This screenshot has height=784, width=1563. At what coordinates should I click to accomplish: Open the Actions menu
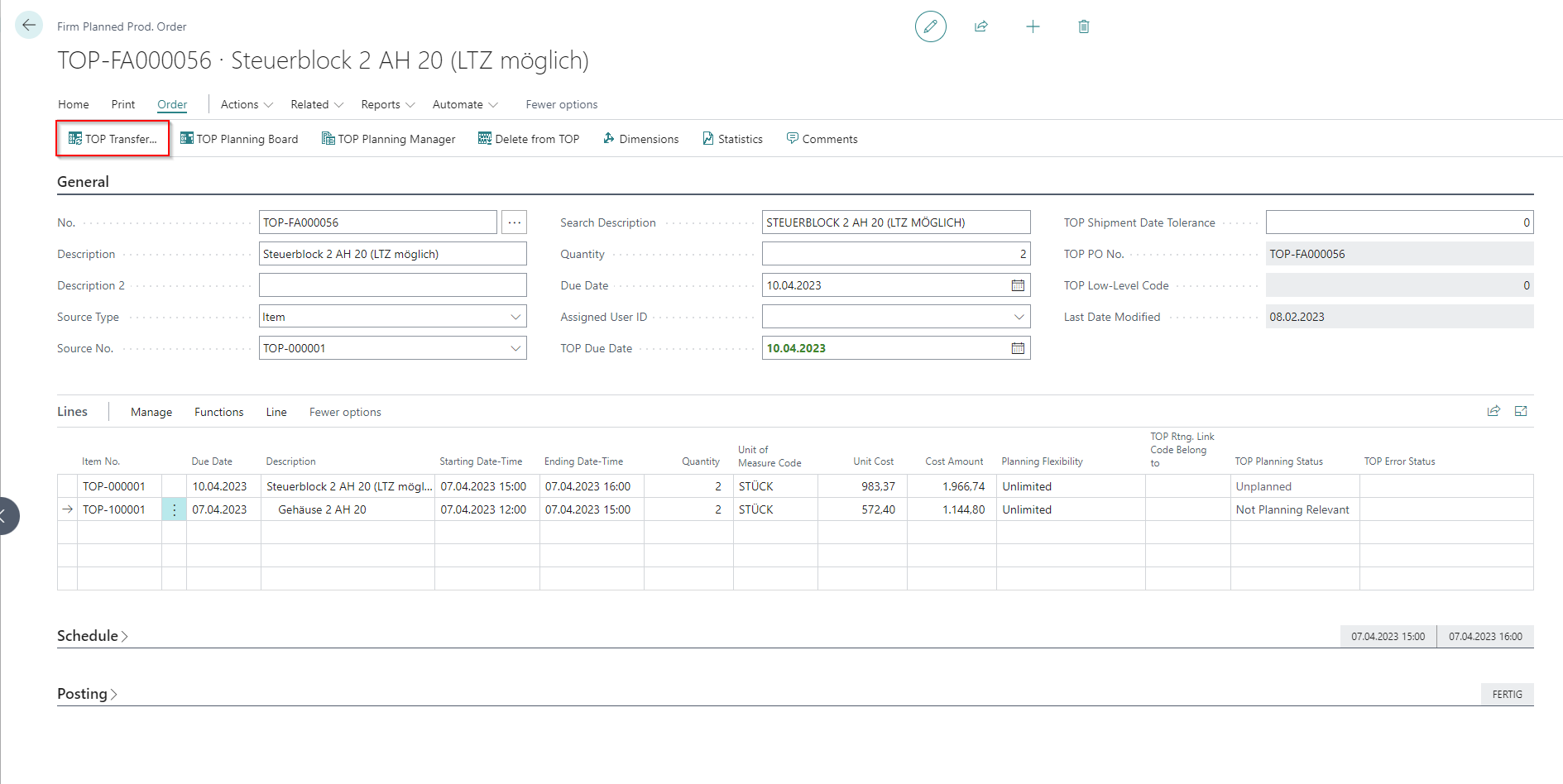click(x=246, y=104)
